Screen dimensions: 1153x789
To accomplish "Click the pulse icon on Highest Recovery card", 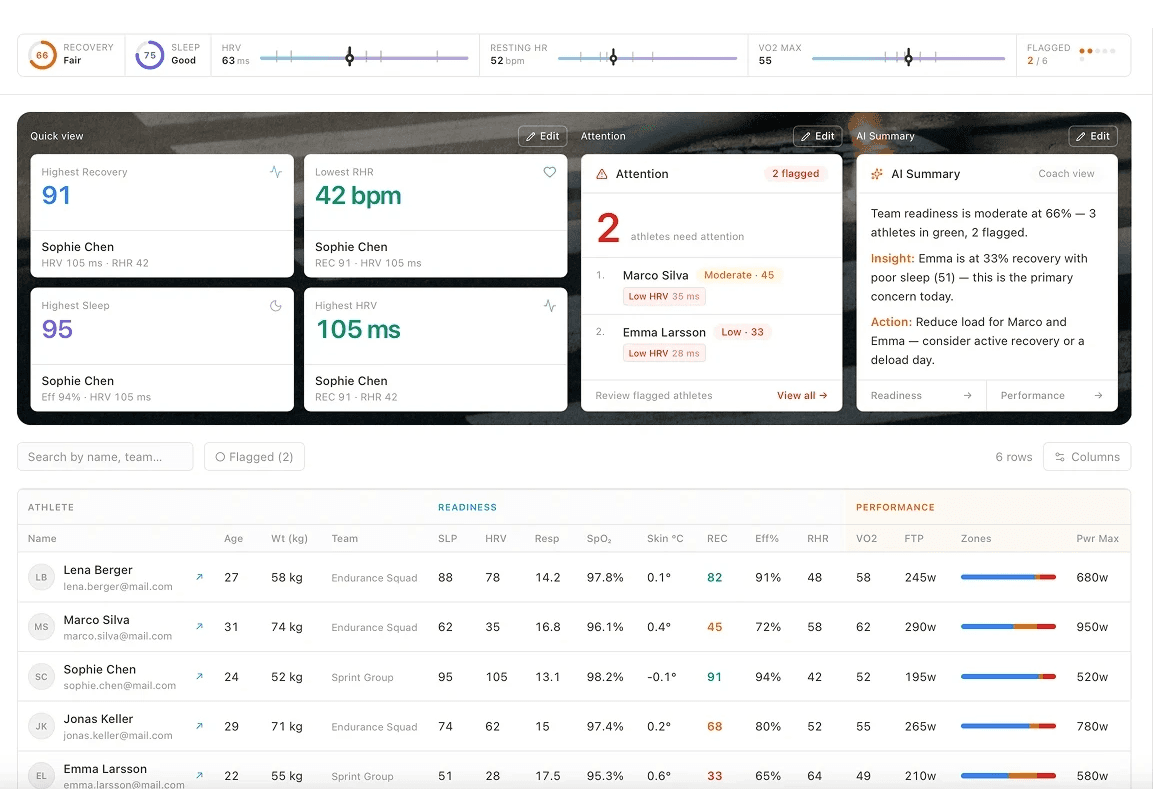I will point(276,172).
